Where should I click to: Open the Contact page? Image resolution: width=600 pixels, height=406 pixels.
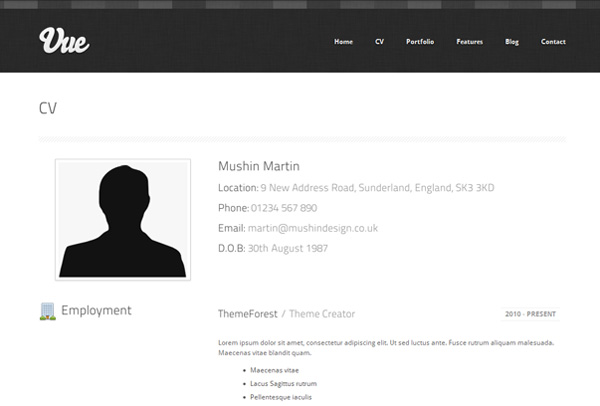pos(553,42)
